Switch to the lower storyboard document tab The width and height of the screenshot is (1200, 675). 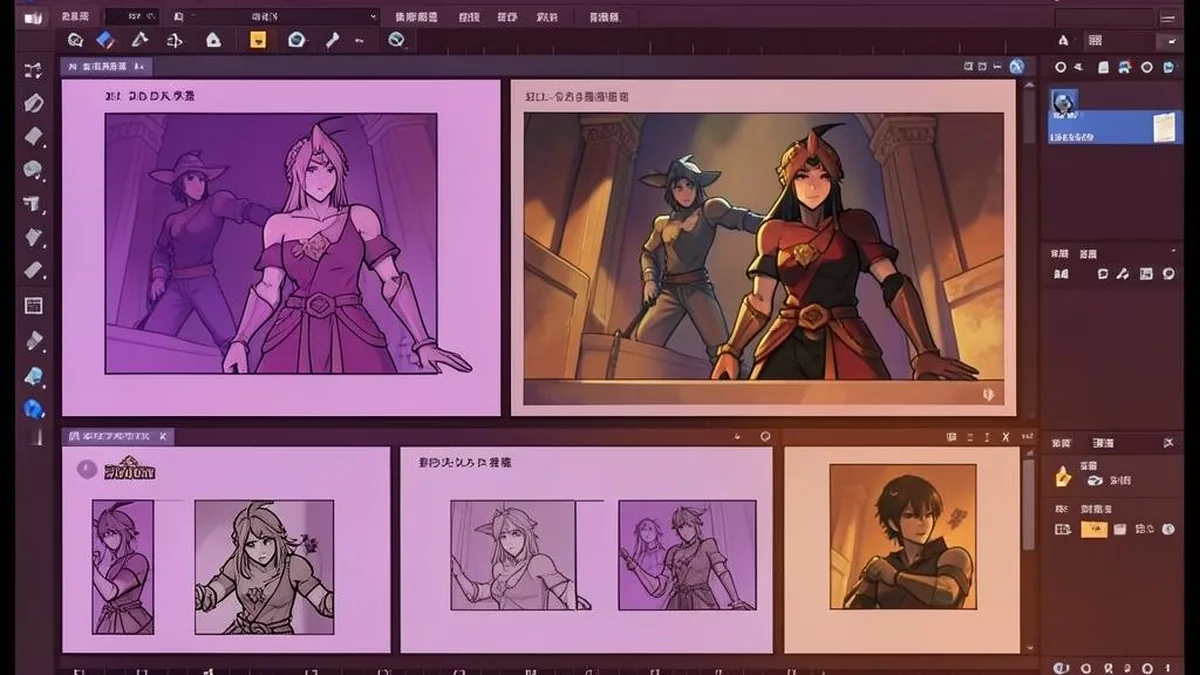click(x=118, y=436)
